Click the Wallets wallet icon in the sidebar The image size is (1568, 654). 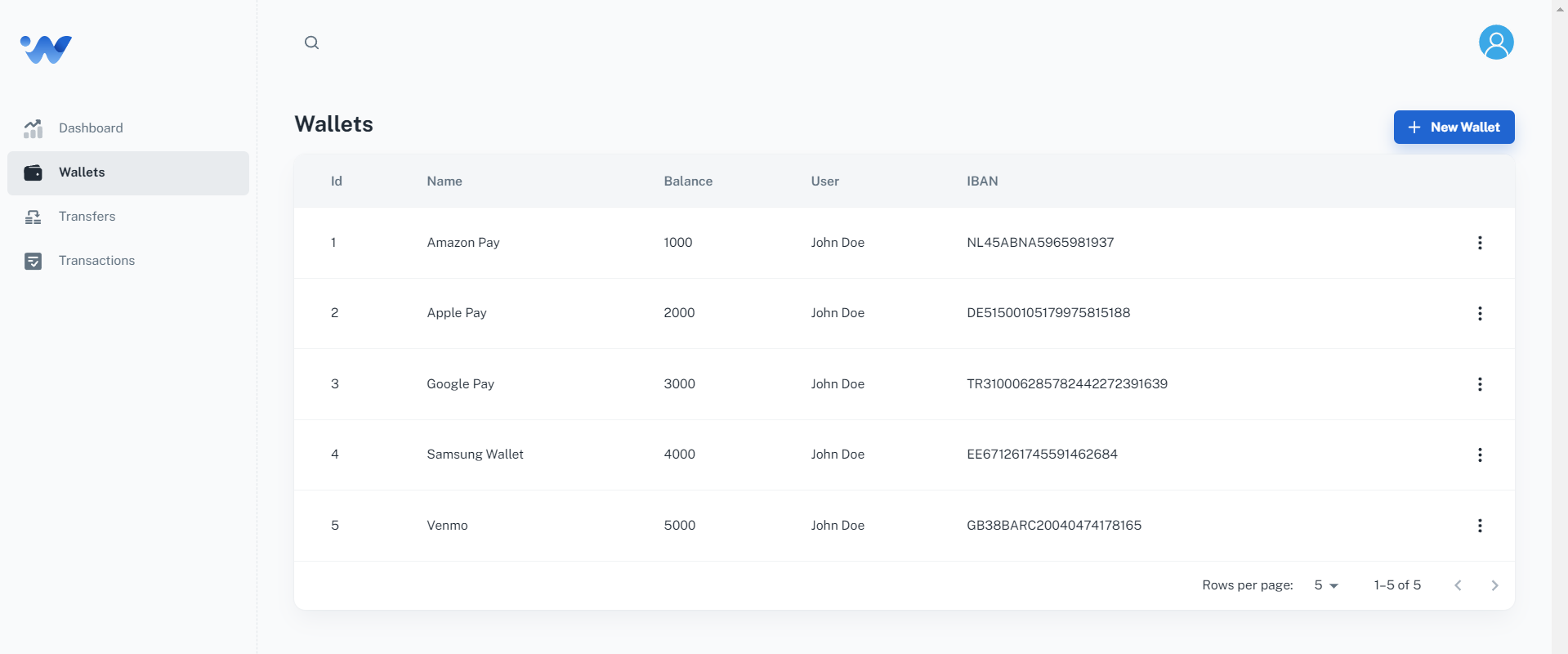point(33,172)
